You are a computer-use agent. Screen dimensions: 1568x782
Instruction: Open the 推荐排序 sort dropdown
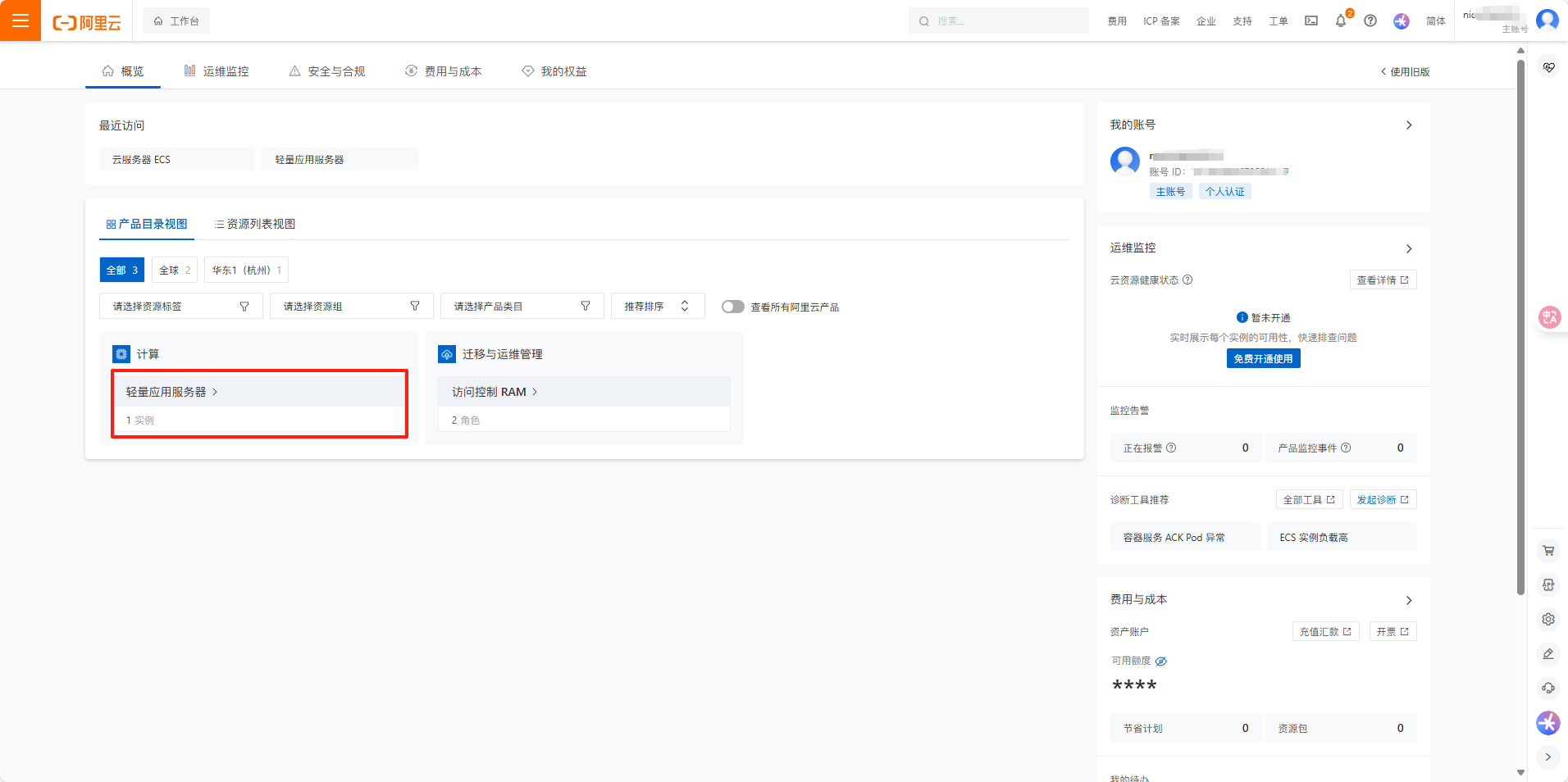tap(658, 306)
